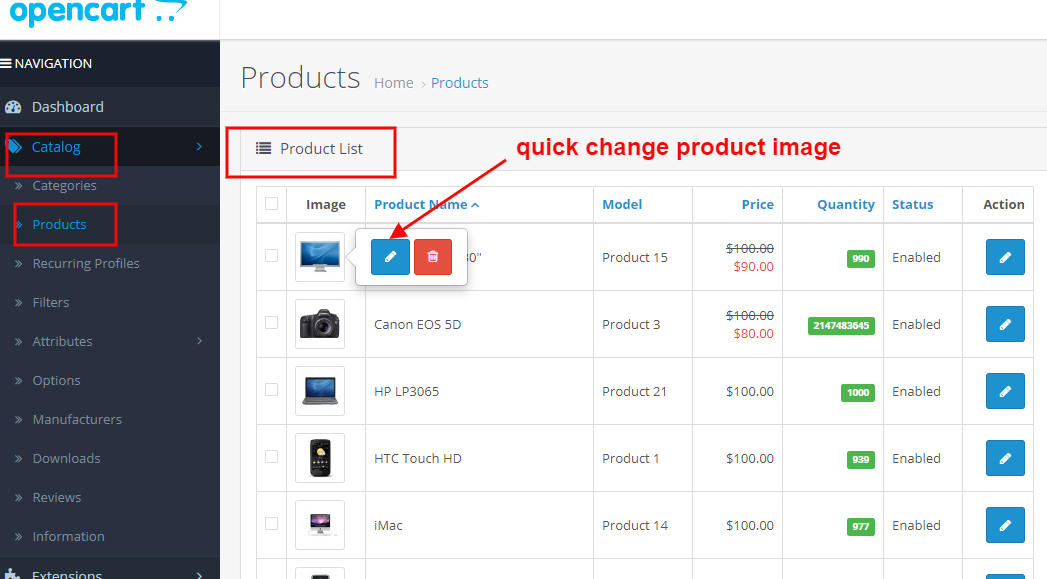Click the blue pencil image-edit popover button
The width and height of the screenshot is (1047, 579).
click(x=391, y=257)
